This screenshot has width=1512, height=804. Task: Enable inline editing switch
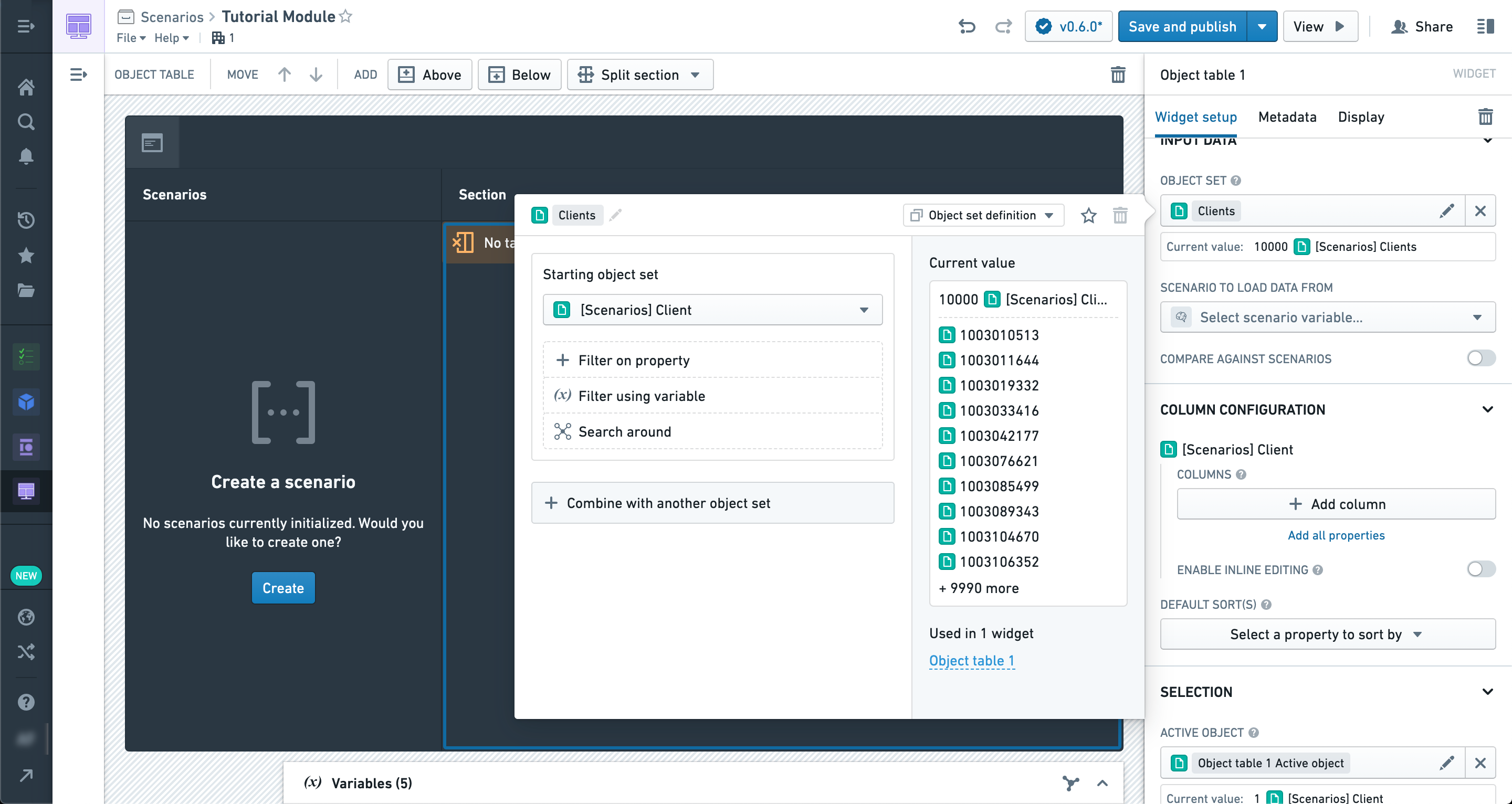[x=1481, y=569]
